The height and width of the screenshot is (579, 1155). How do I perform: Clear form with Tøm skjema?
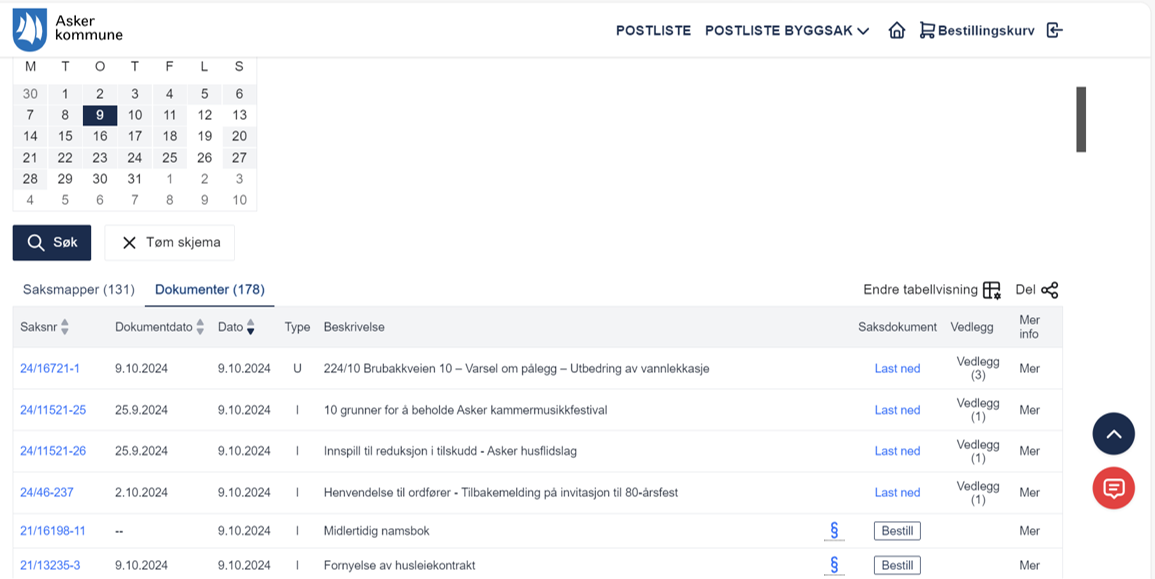pos(170,243)
